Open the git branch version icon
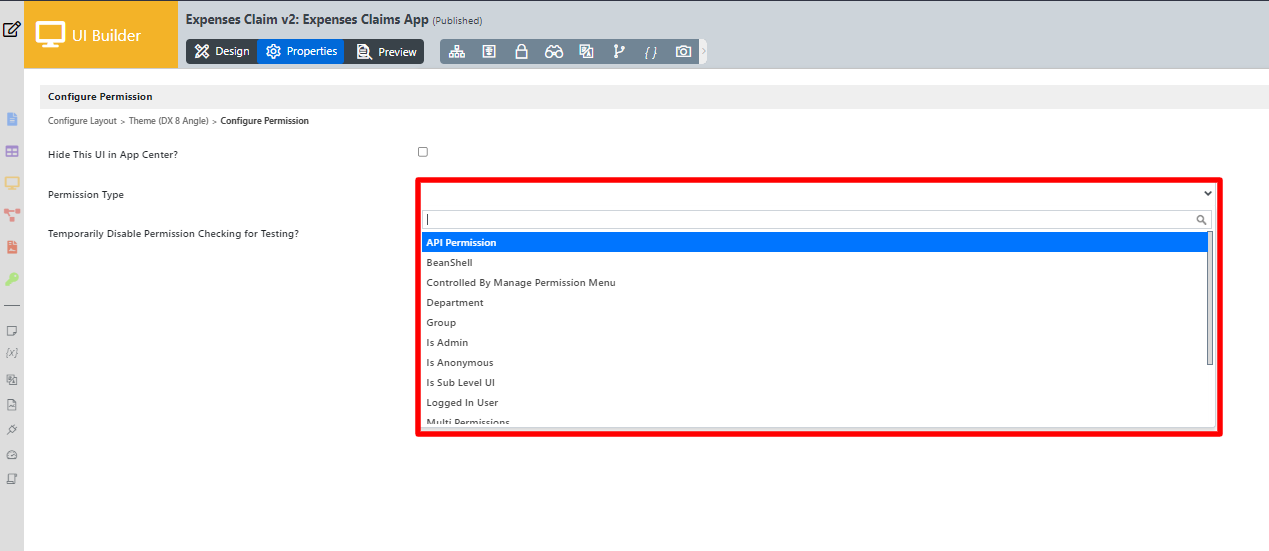1269x551 pixels. (618, 52)
